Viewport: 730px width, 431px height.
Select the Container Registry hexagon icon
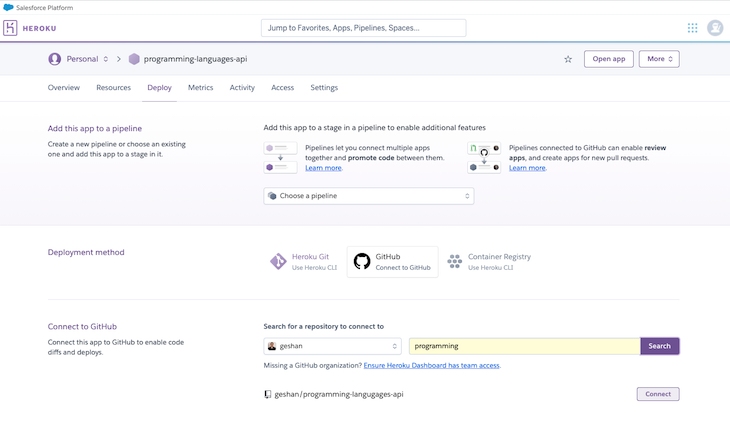455,262
